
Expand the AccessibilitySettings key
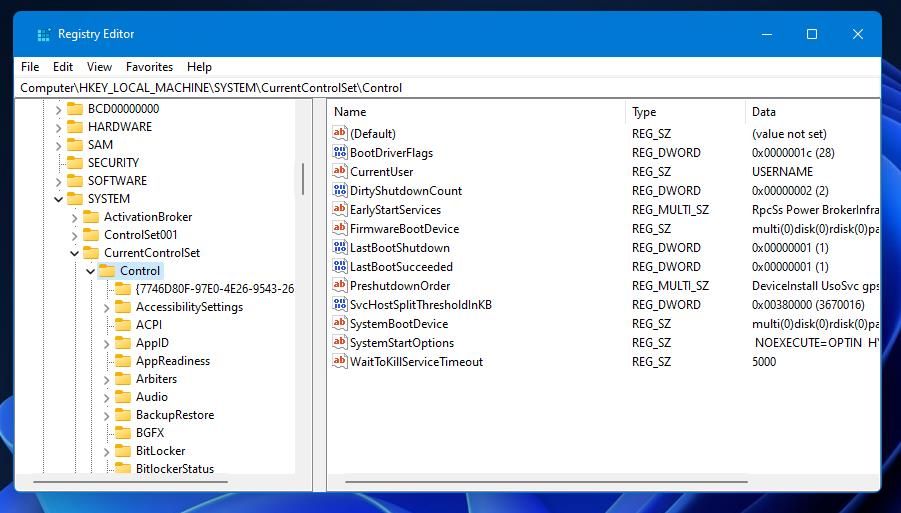coord(106,307)
